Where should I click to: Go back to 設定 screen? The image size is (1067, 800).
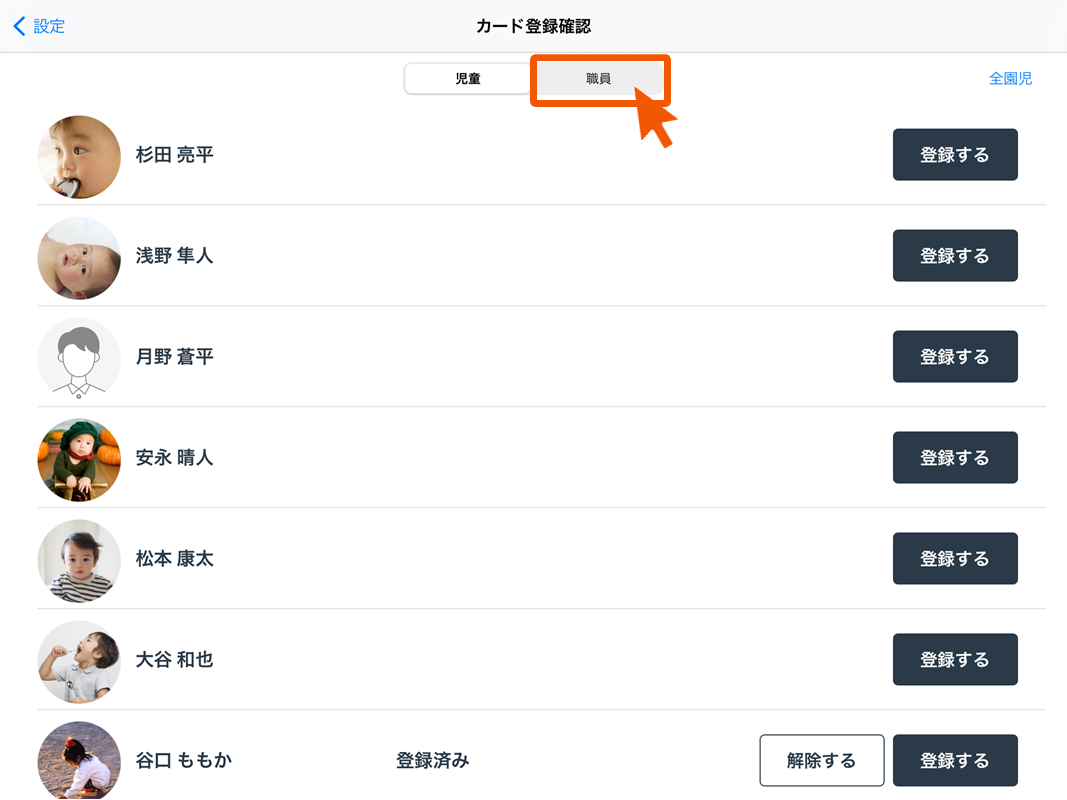(x=40, y=27)
